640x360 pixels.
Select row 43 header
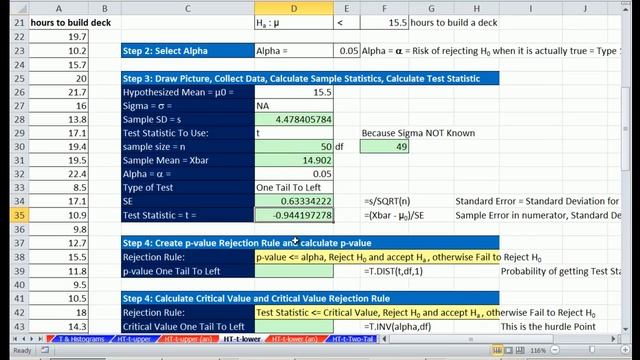19,327
